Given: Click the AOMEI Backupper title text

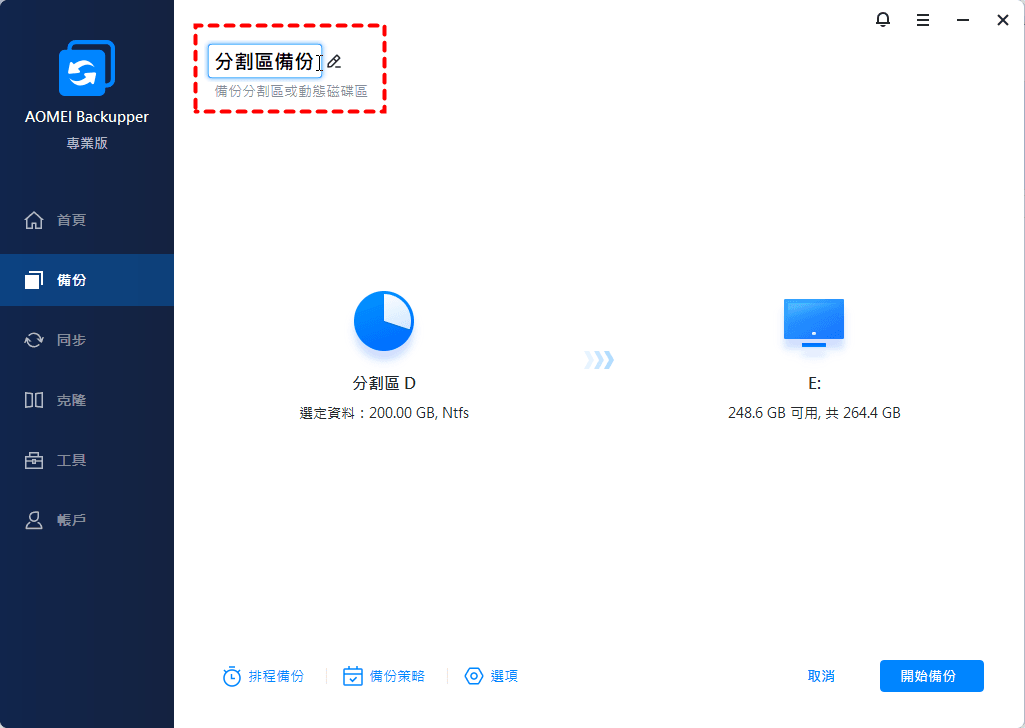Looking at the screenshot, I should (86, 117).
